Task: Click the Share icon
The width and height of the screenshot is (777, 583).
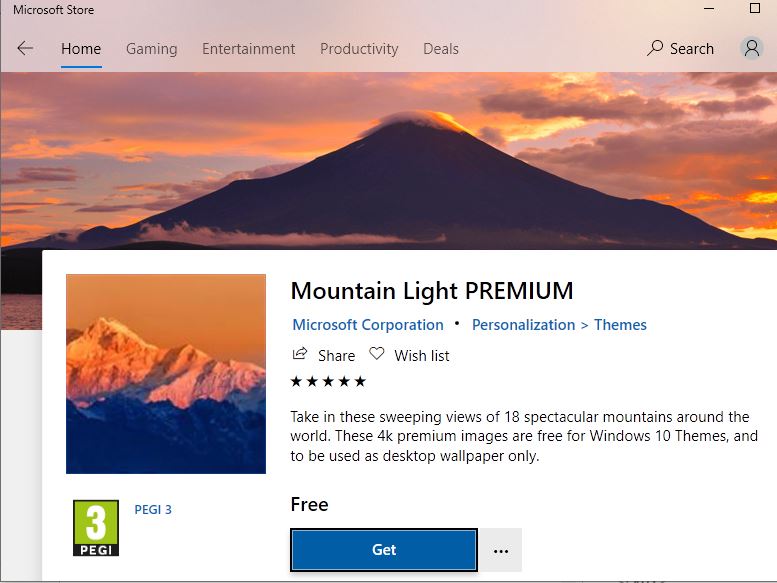Action: [x=299, y=355]
